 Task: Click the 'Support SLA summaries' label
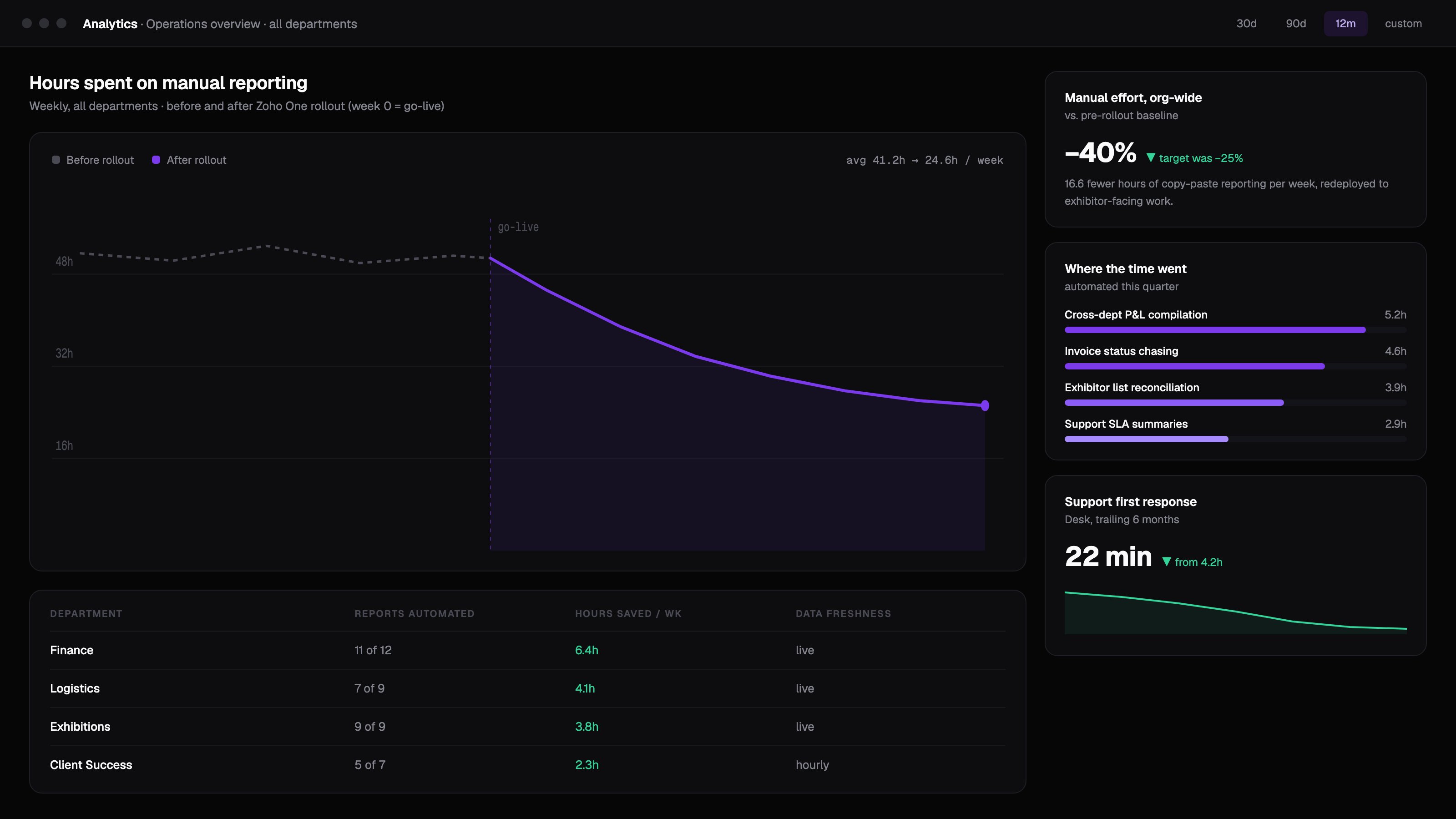(1126, 424)
